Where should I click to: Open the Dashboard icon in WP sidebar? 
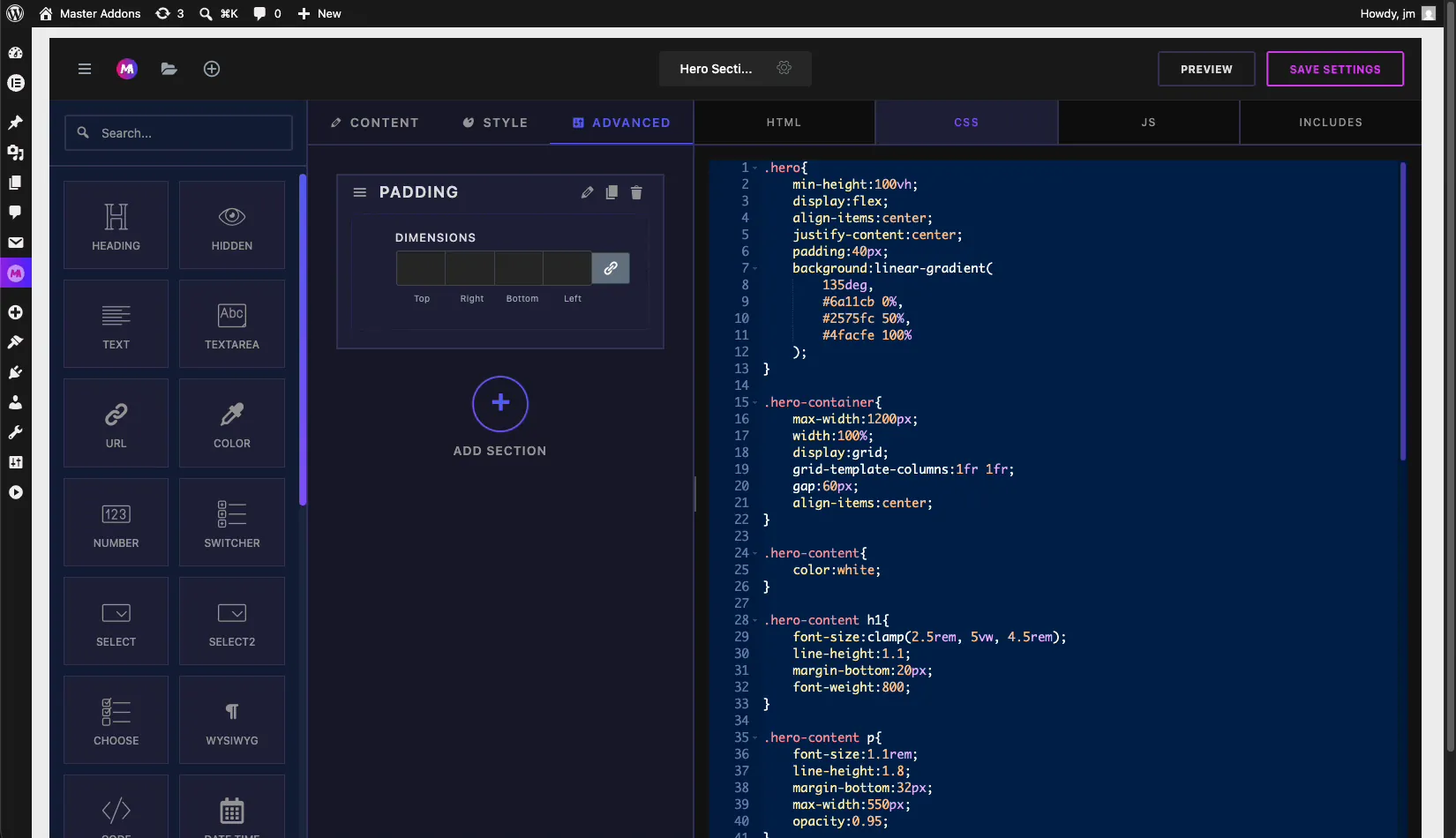[x=15, y=53]
